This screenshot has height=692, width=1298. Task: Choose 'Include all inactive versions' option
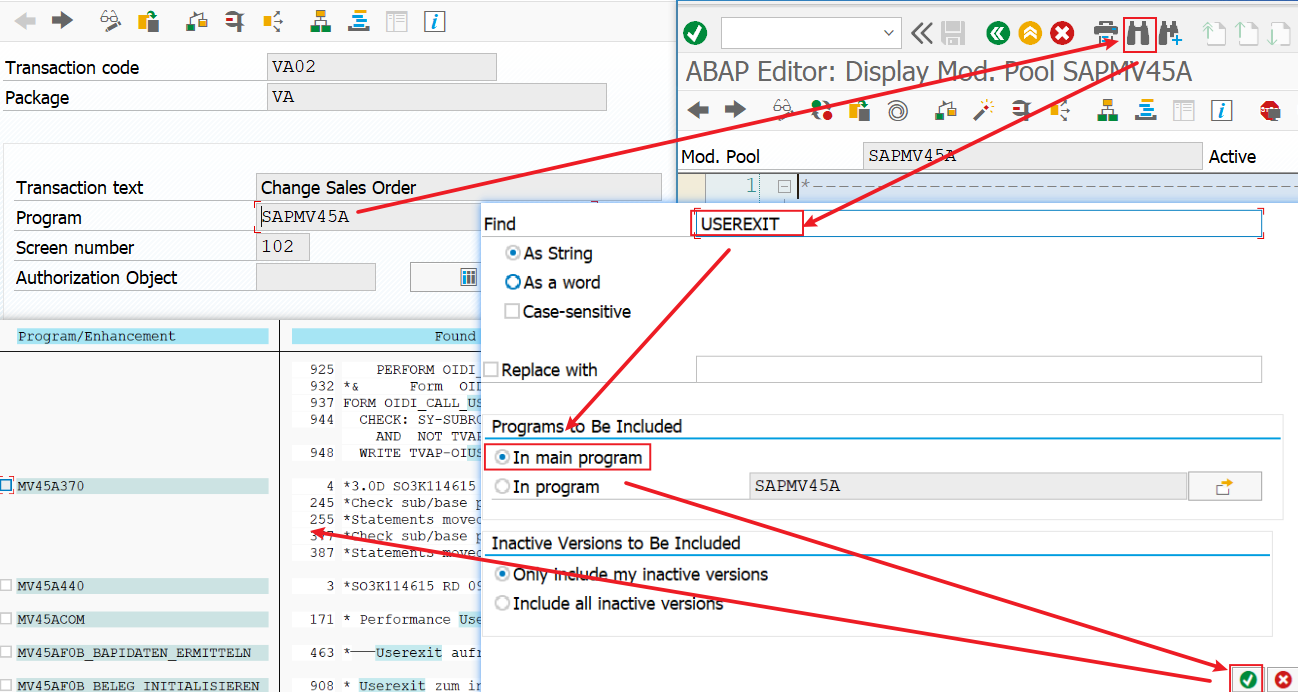pos(502,604)
